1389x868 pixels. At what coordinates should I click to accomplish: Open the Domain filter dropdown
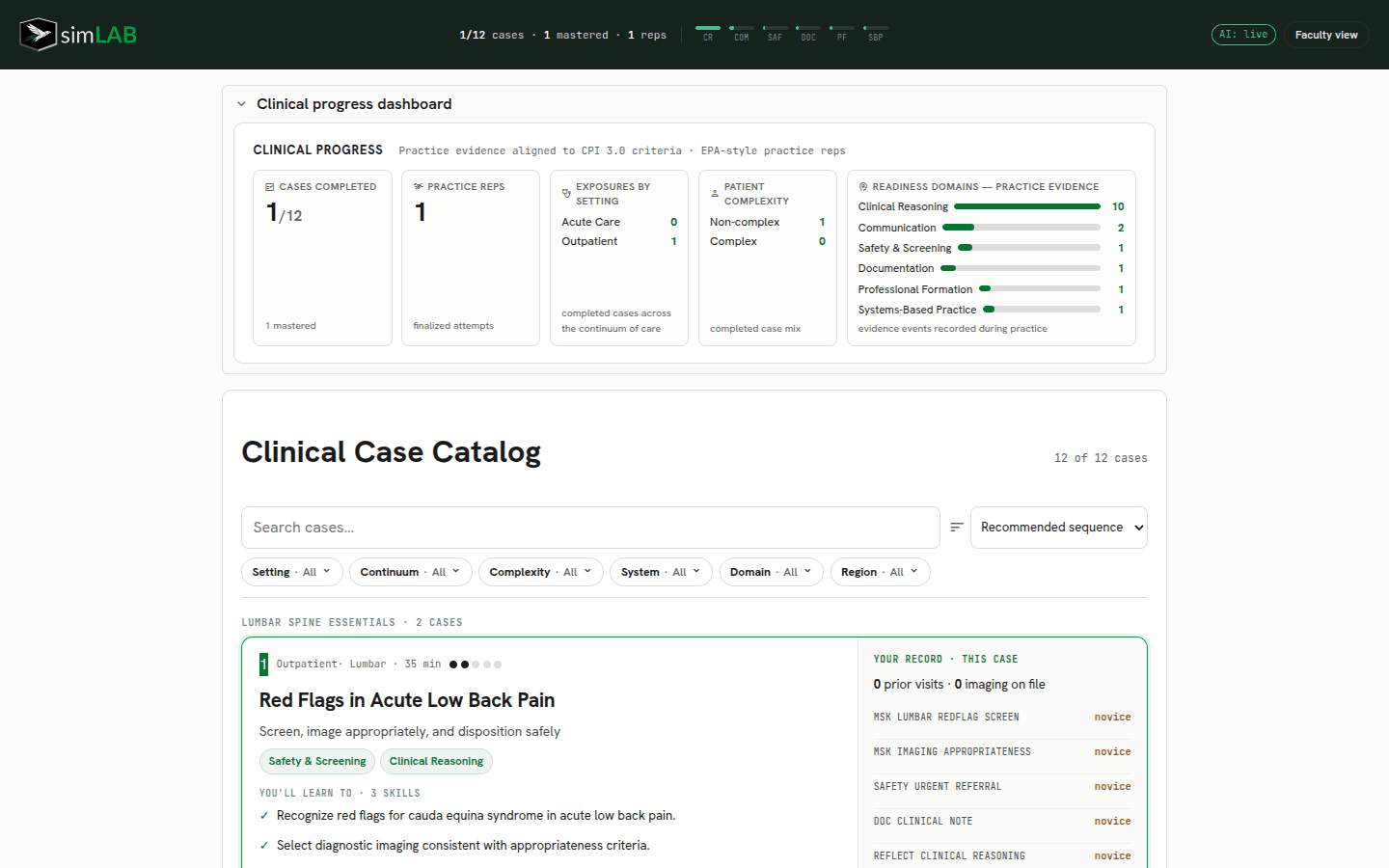pos(772,572)
